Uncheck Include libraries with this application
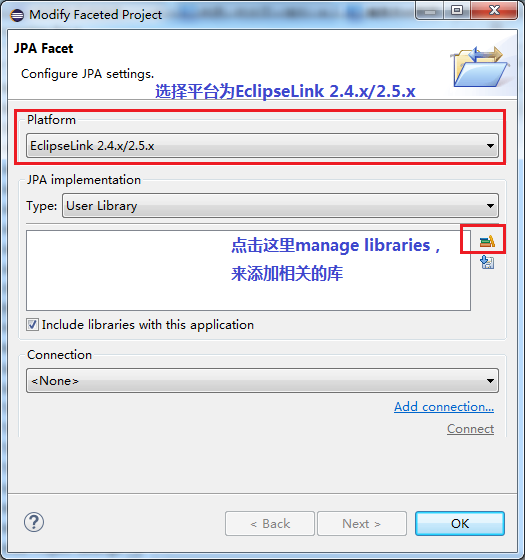 tap(32, 325)
